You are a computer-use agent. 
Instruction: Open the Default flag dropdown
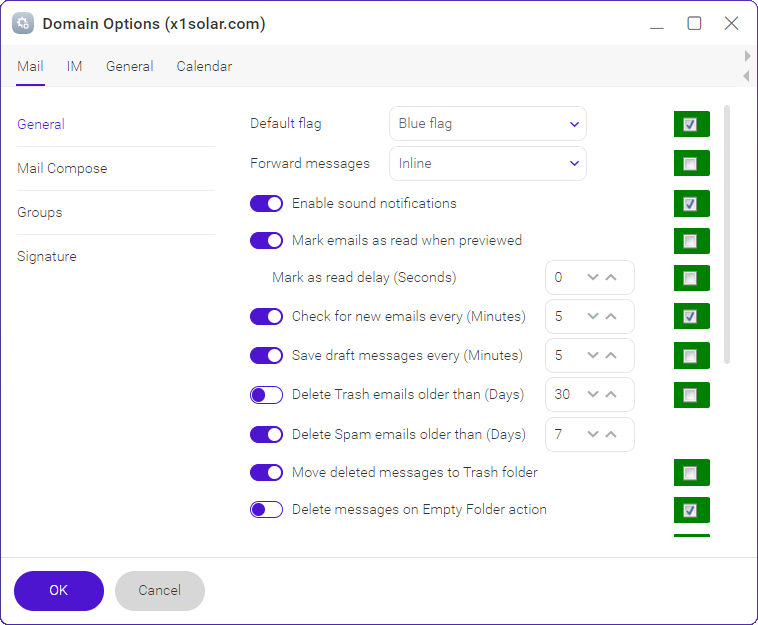click(x=488, y=124)
